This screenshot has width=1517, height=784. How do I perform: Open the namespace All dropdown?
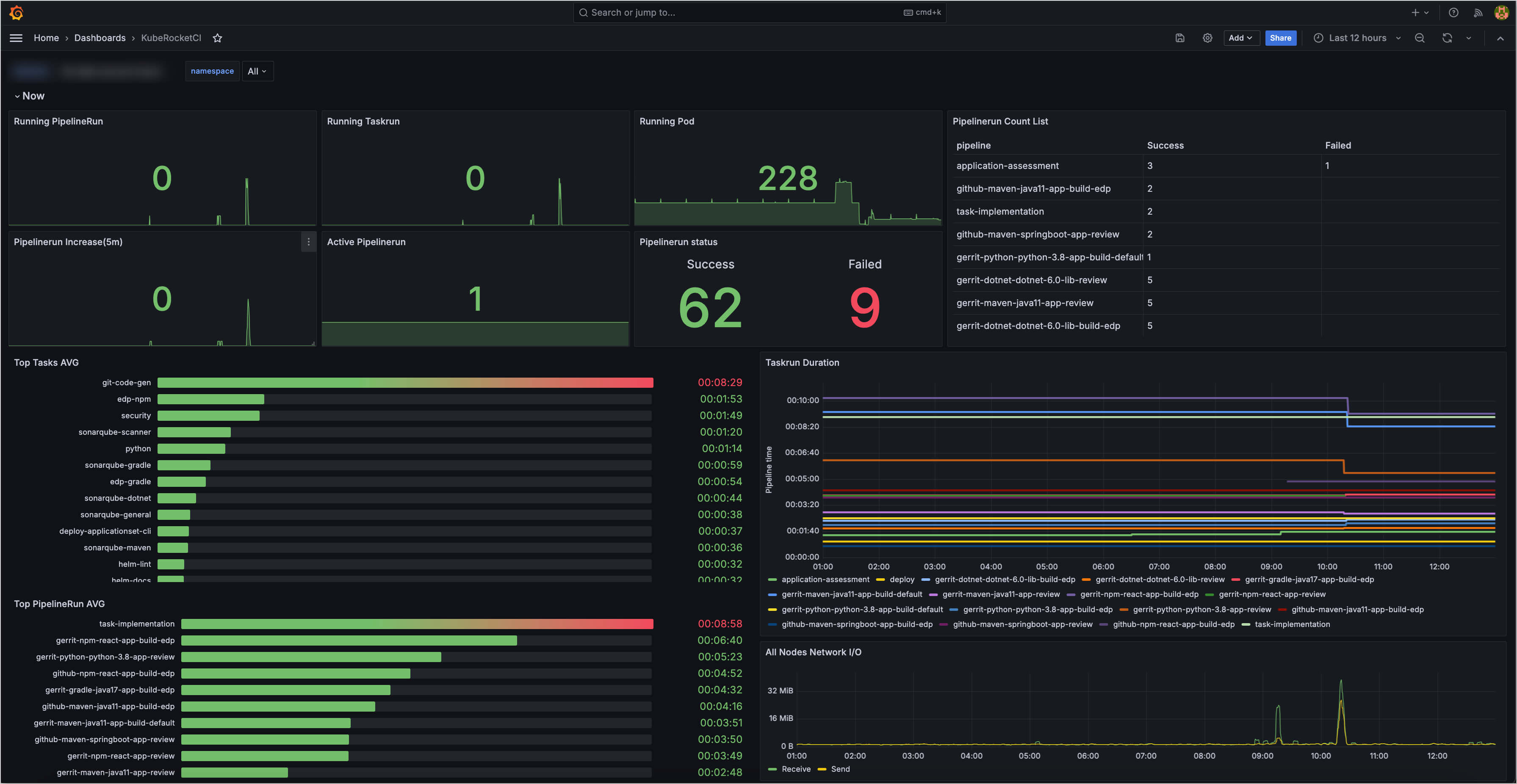[x=257, y=71]
